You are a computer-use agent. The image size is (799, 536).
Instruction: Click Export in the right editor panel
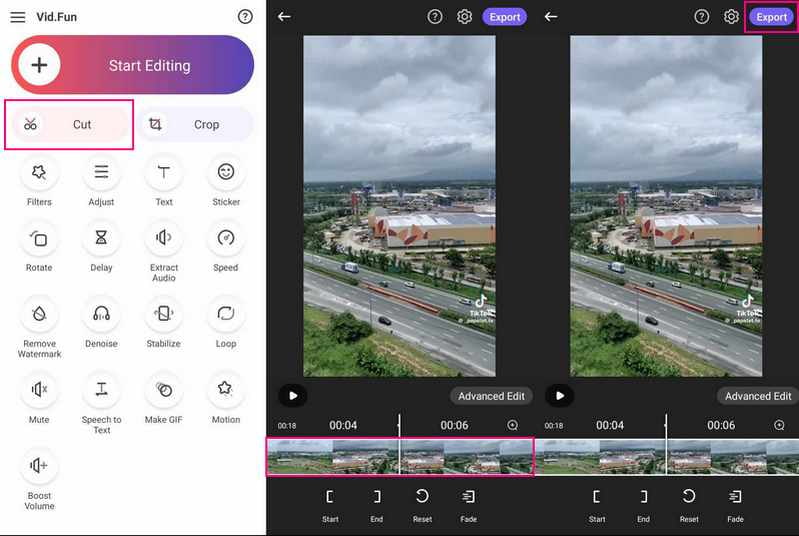pyautogui.click(x=771, y=17)
